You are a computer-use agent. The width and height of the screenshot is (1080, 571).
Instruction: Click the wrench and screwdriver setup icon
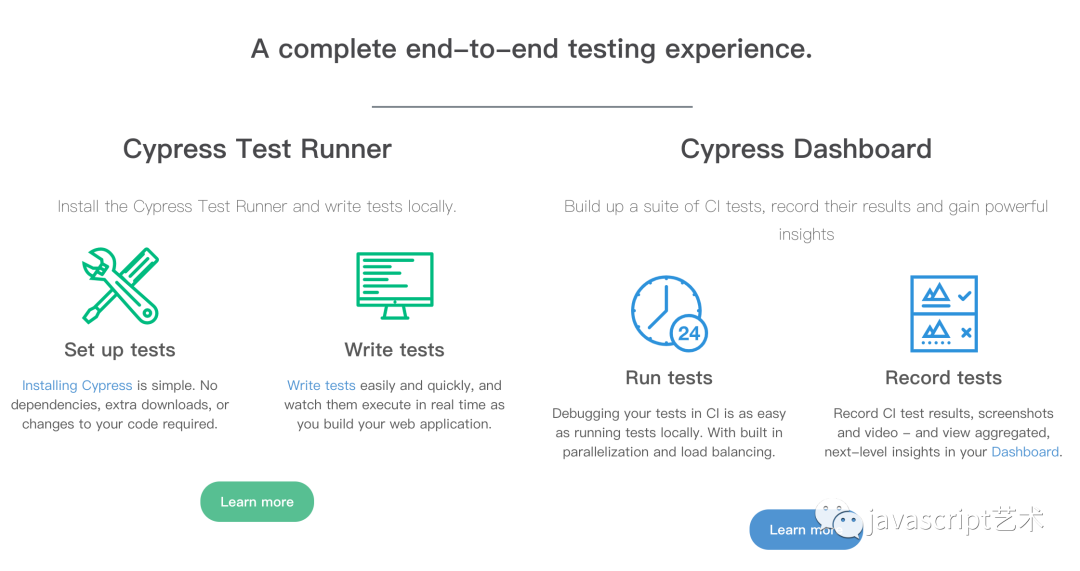(120, 286)
